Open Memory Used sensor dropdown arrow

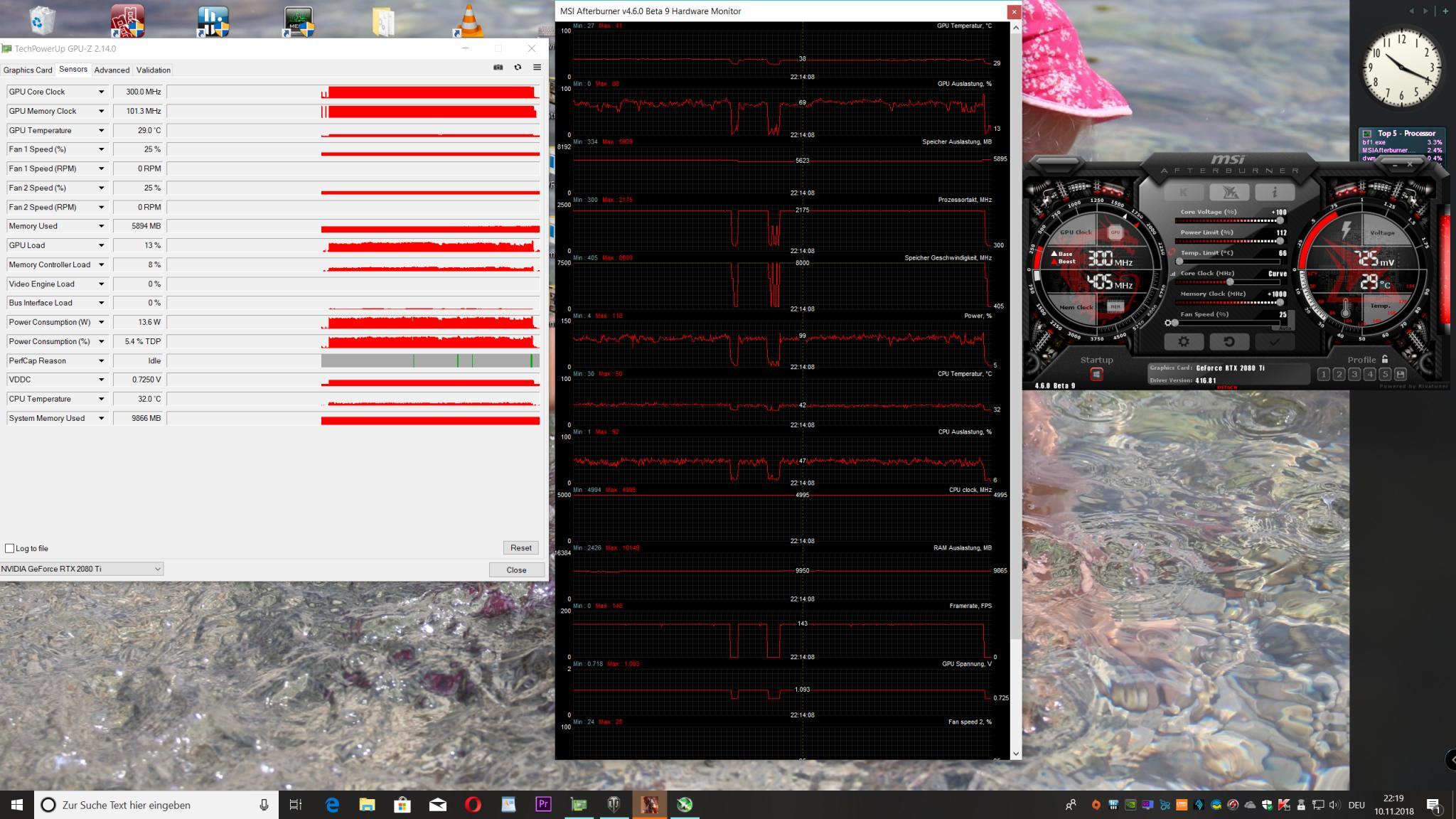101,226
